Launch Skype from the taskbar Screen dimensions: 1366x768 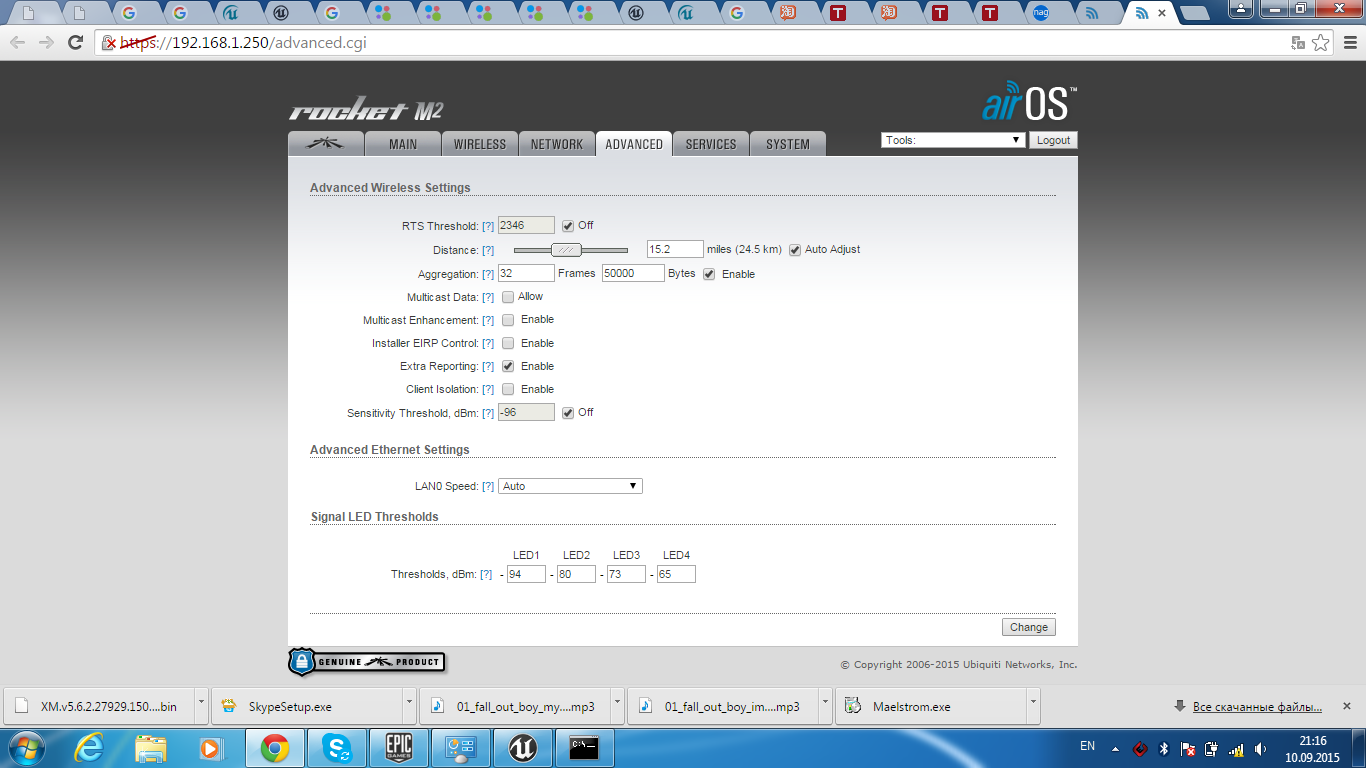pos(337,748)
